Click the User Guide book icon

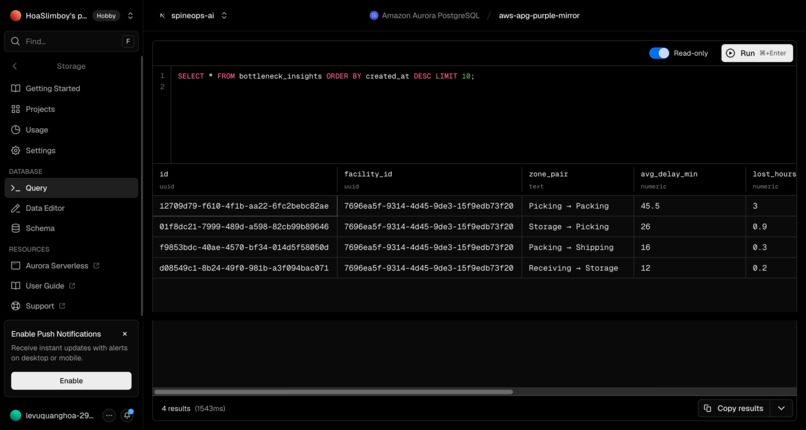16,286
